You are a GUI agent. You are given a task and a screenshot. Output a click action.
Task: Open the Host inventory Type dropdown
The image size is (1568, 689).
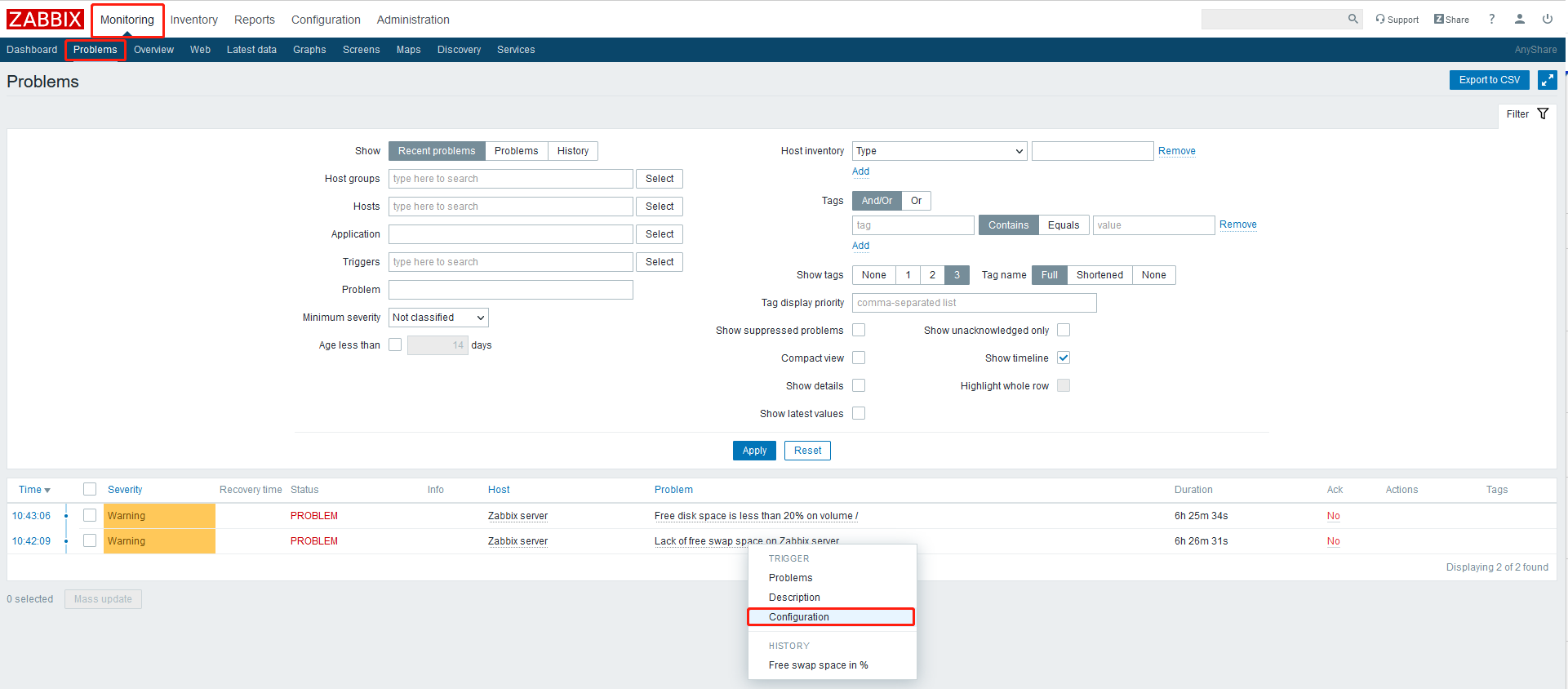click(x=939, y=151)
